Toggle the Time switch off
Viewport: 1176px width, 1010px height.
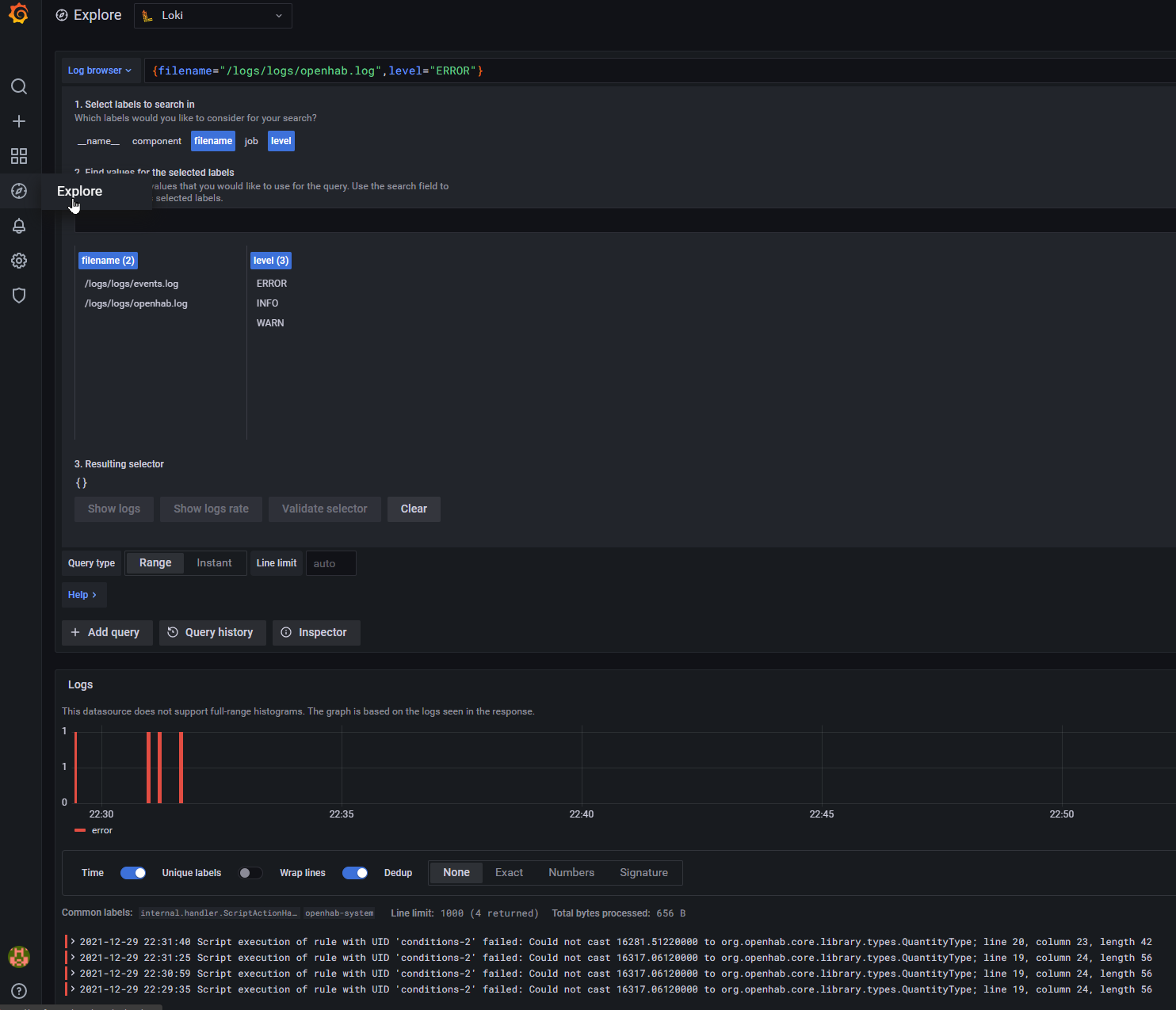(x=133, y=873)
